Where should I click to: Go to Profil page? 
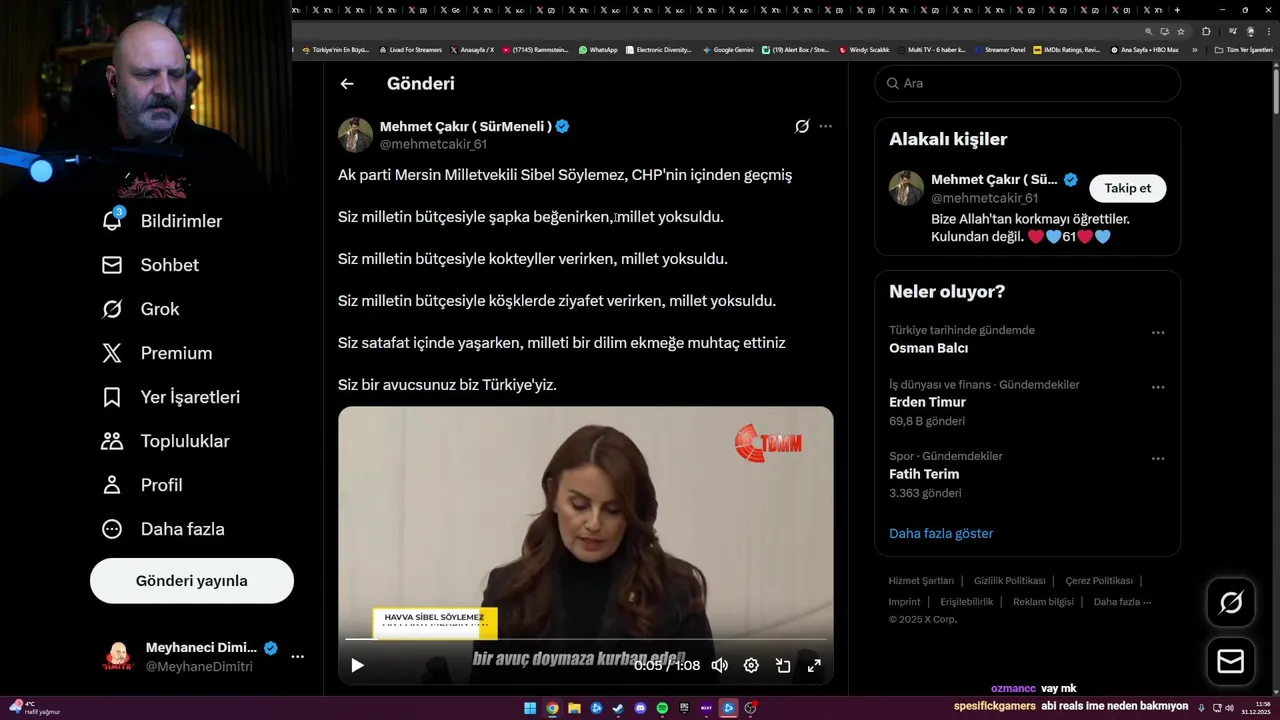point(142,485)
